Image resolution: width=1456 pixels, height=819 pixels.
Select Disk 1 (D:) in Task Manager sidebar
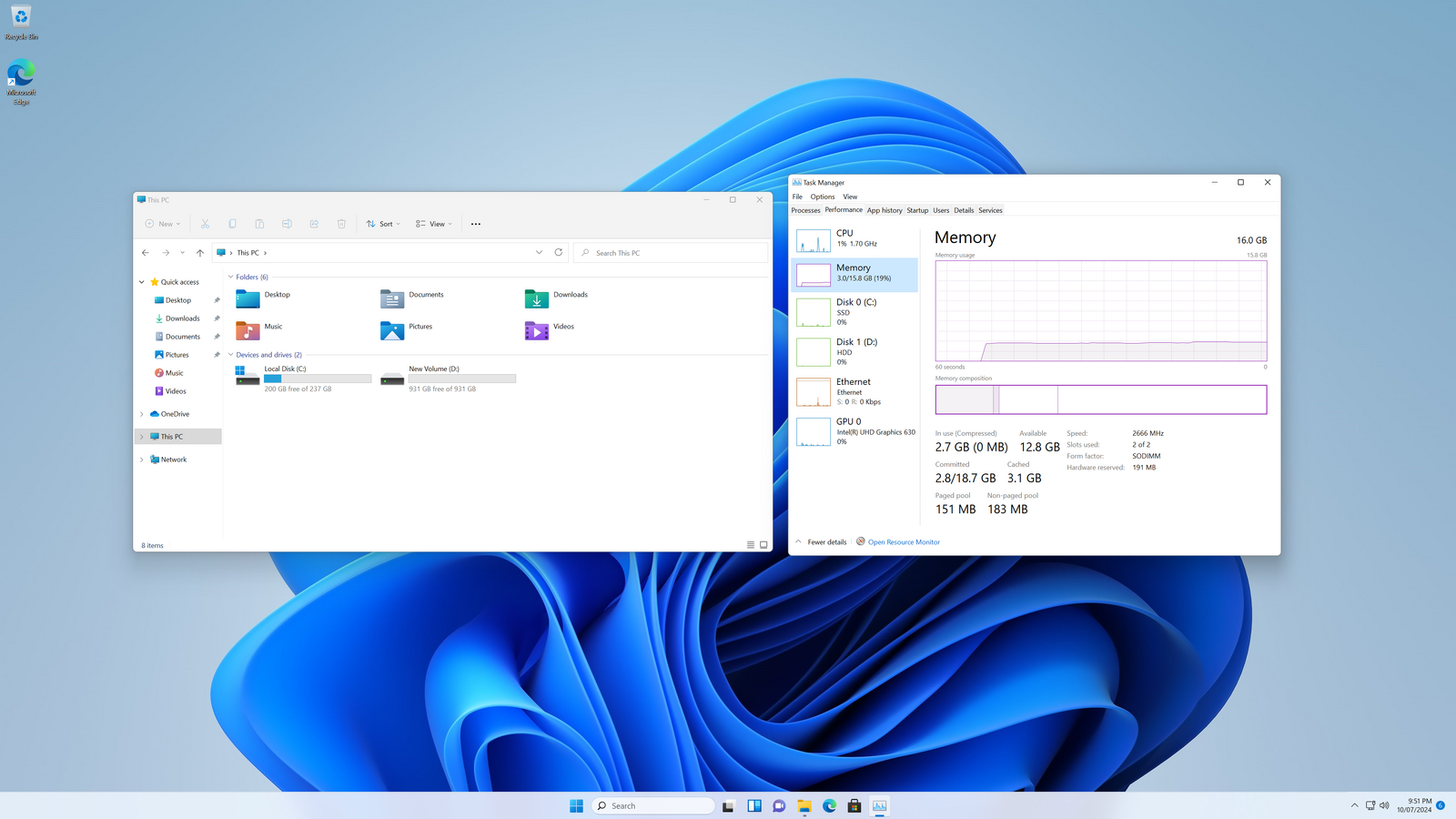coord(854,352)
